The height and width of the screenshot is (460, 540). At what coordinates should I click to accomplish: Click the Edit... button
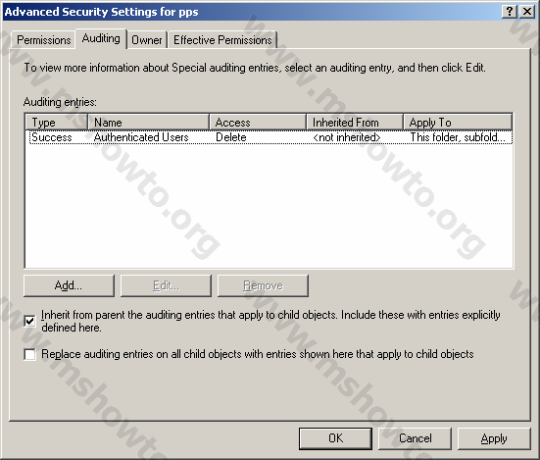(x=166, y=285)
